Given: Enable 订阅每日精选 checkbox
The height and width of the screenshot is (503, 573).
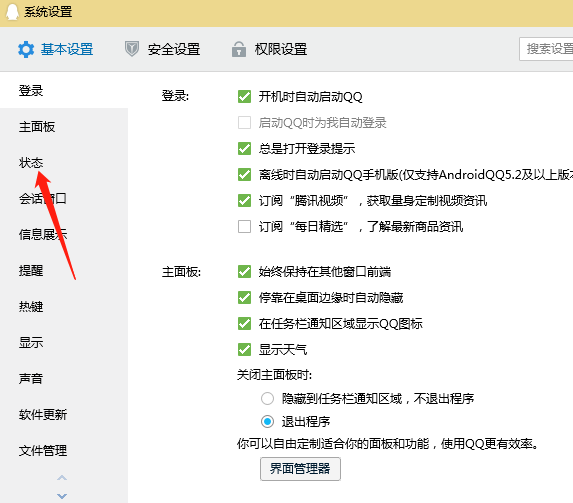Looking at the screenshot, I should 244,226.
